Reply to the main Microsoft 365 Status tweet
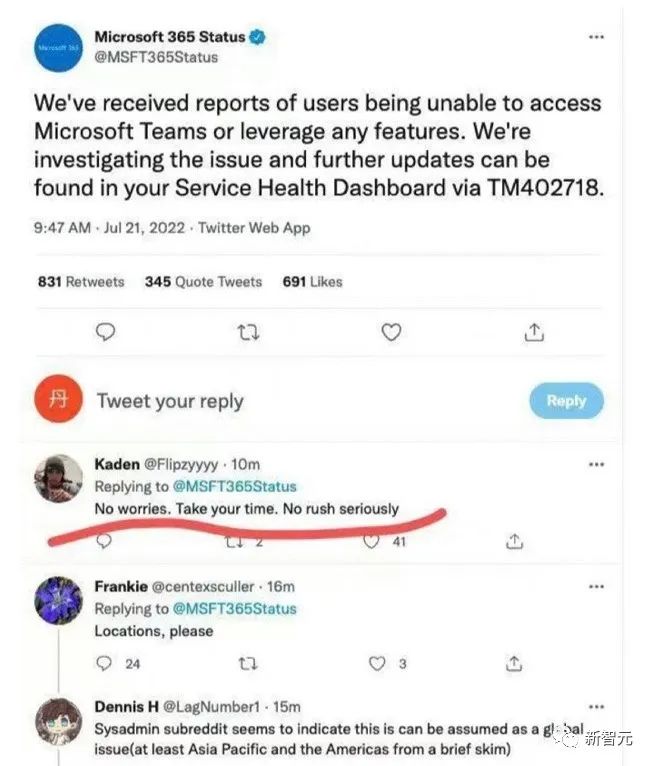653x766 pixels. (x=105, y=332)
